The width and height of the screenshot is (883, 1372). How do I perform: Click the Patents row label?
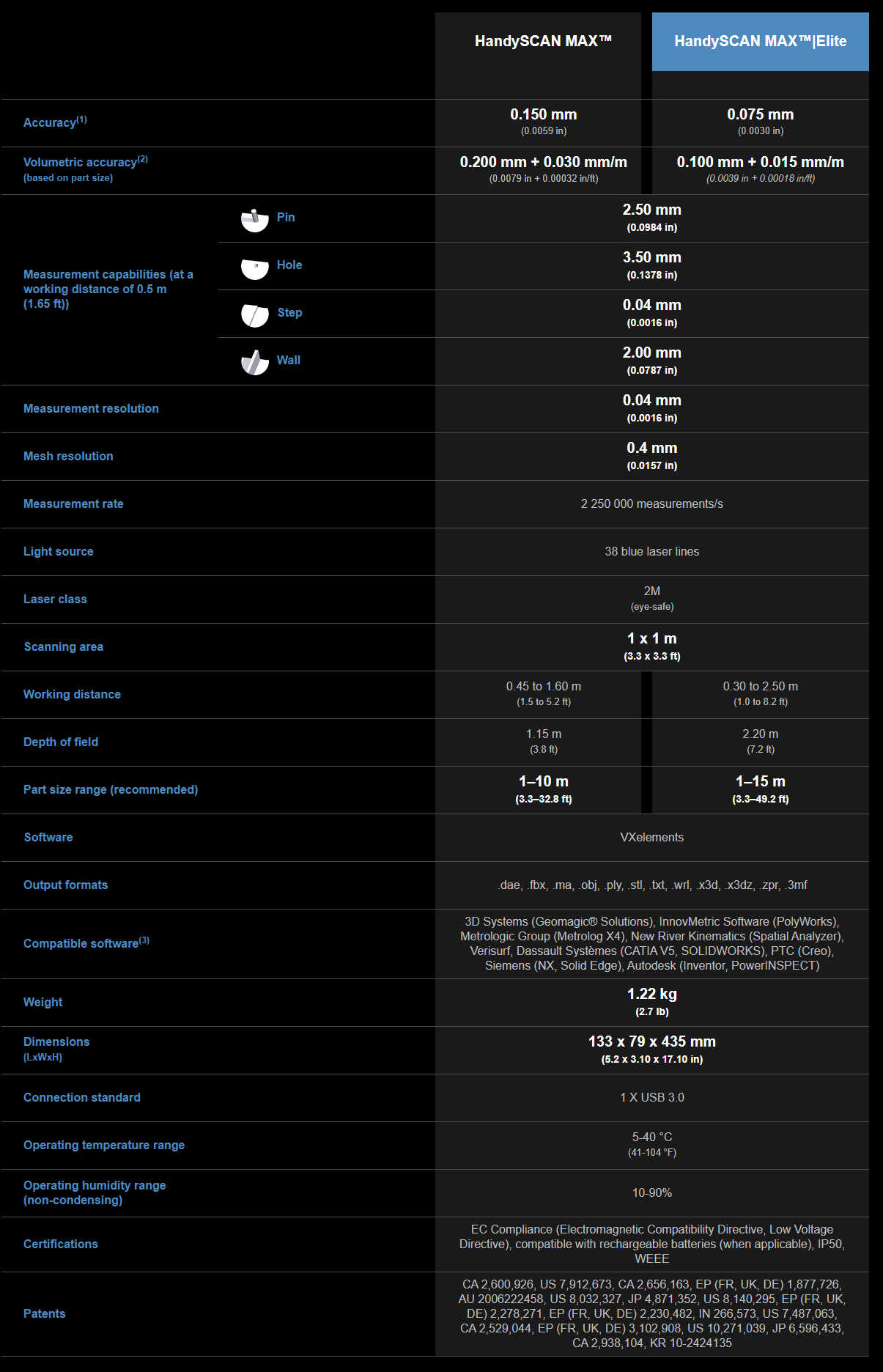44,1314
